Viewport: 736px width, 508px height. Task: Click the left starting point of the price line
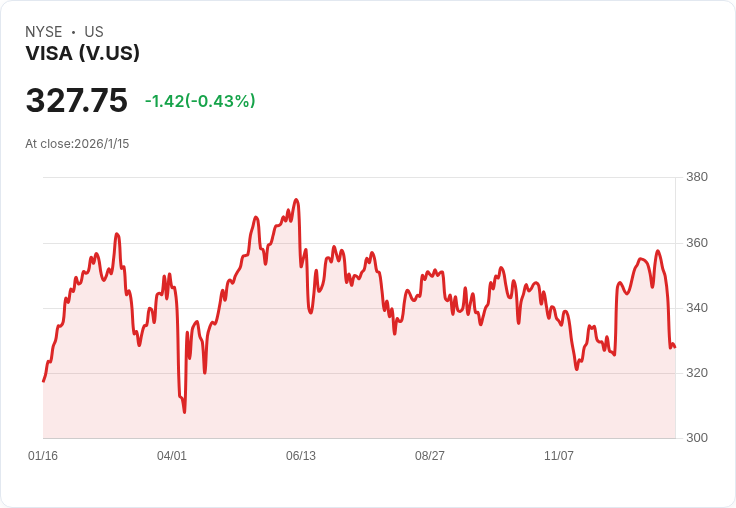pyautogui.click(x=43, y=381)
